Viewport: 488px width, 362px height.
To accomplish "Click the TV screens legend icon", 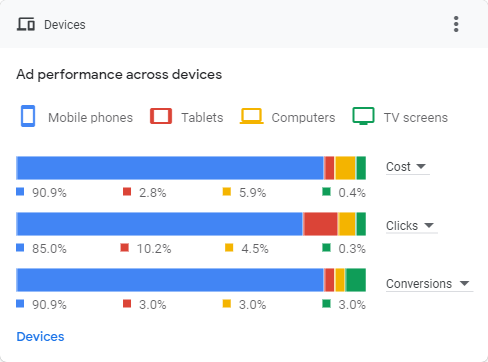I will [363, 116].
